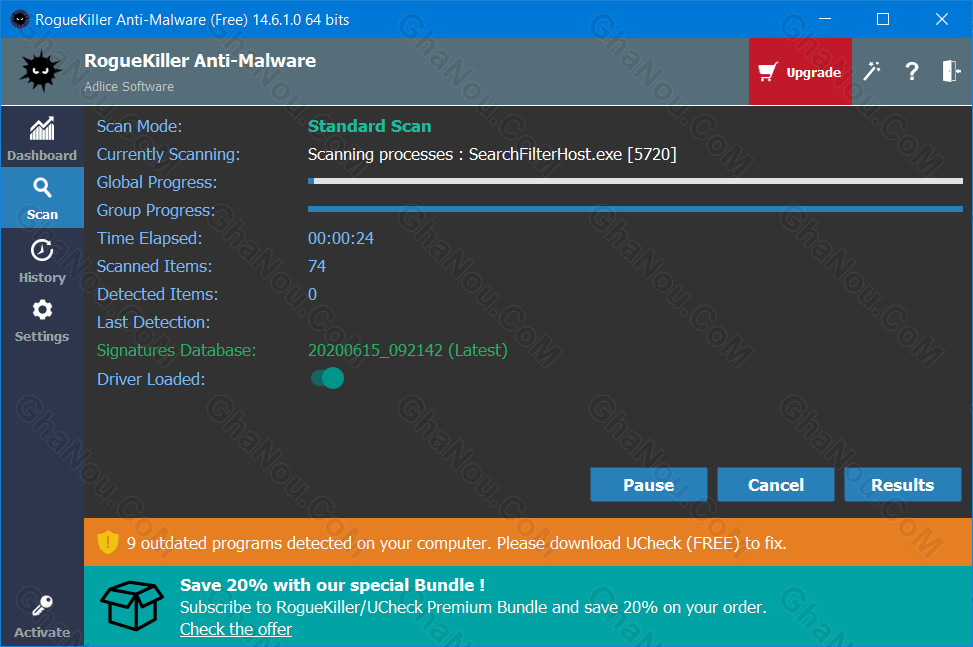This screenshot has width=973, height=647.
Task: Click the Adlice Software subtitle
Action: click(129, 86)
